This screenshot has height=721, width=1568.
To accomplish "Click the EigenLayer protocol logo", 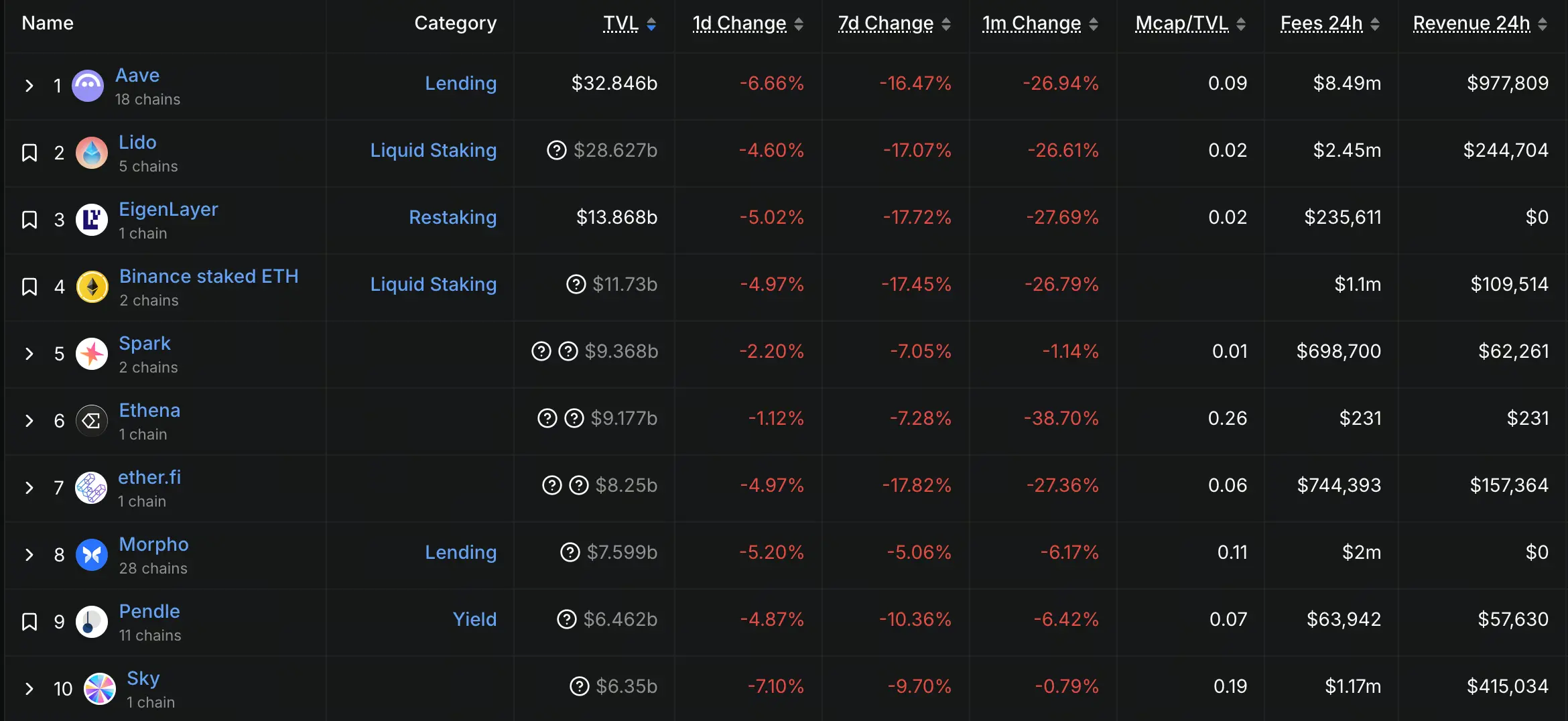I will (x=92, y=219).
